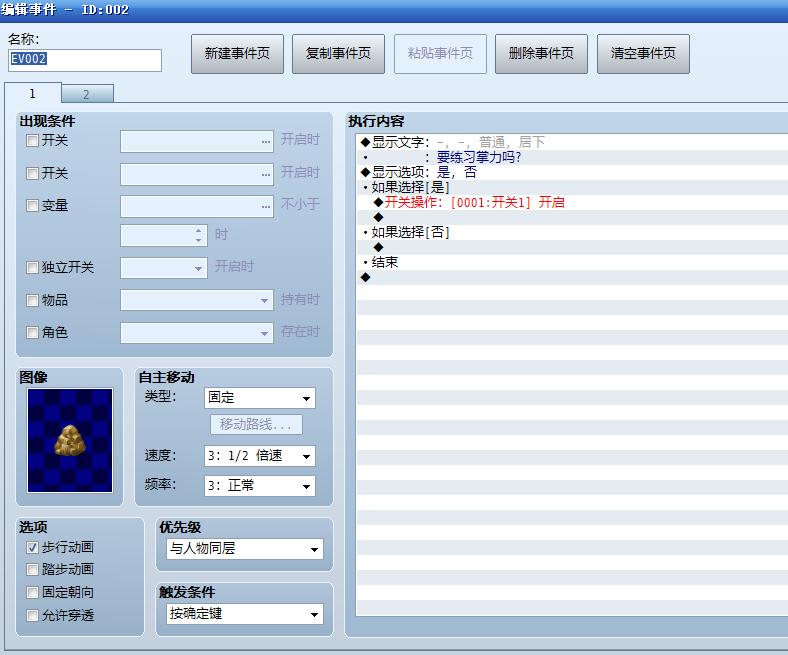This screenshot has width=788, height=655.
Task: Switch to event page tab 1
Action: (33, 93)
